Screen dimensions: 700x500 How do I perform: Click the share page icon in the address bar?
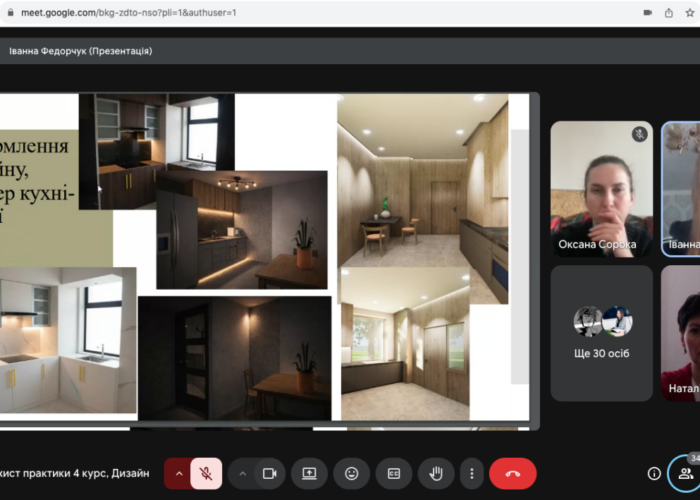point(669,12)
